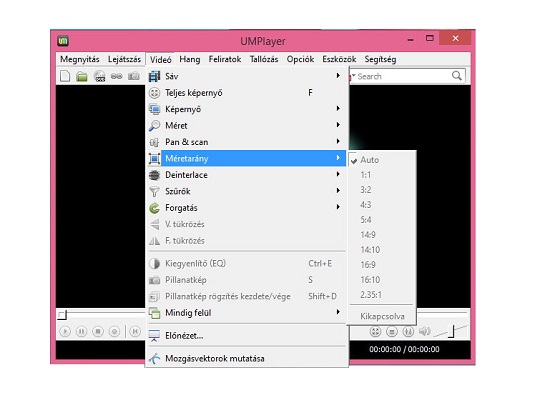550x395 pixels.
Task: Select 1:1 aspect ratio
Action: click(x=382, y=175)
